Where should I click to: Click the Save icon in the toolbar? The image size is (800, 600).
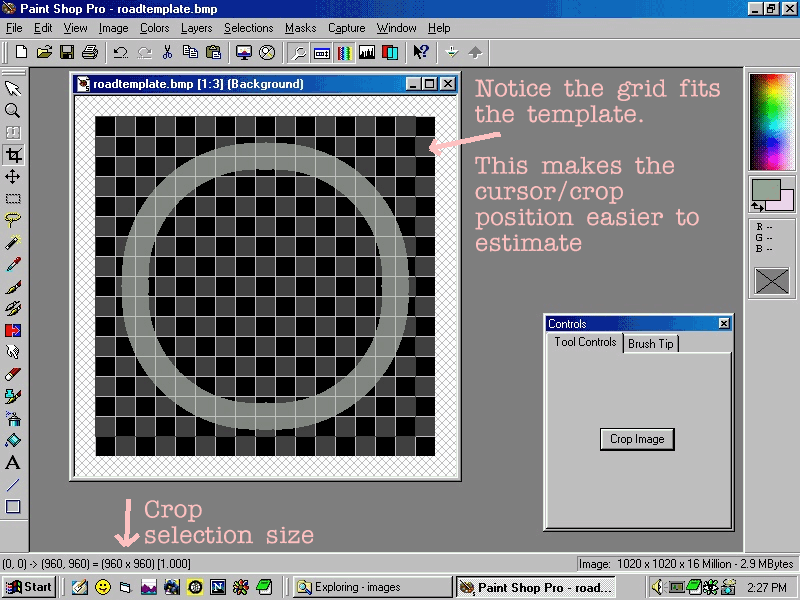[67, 52]
